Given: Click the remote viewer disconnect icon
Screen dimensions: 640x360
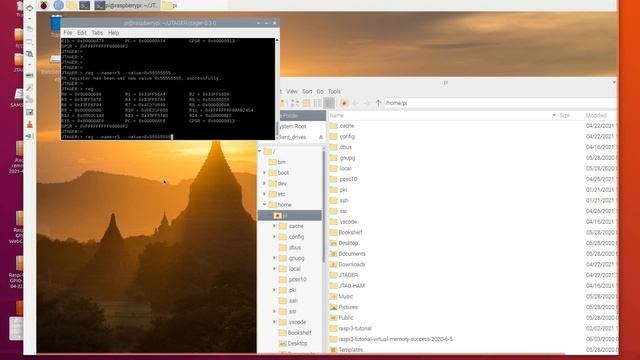Looking at the screenshot, I should (29, 136).
